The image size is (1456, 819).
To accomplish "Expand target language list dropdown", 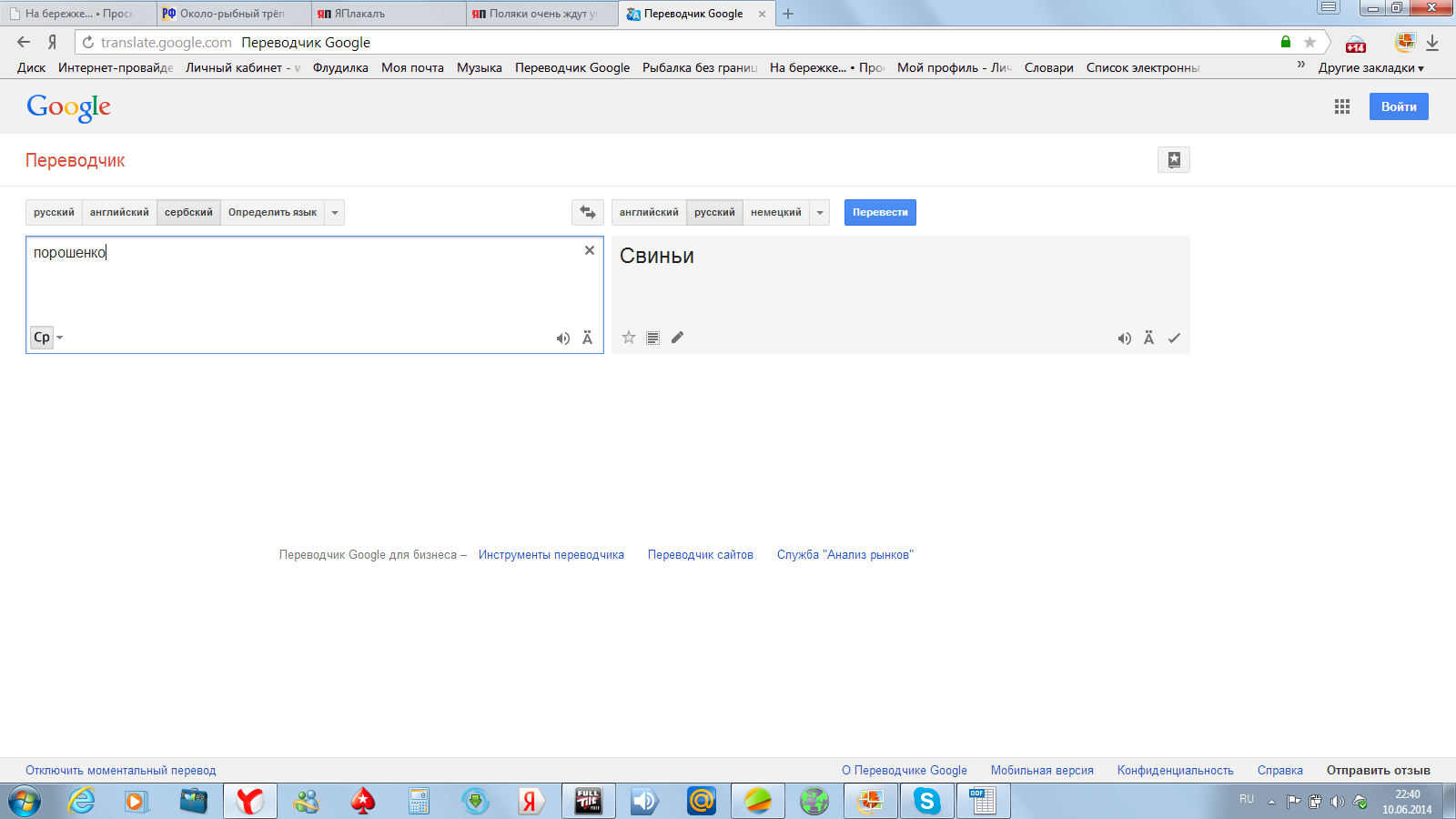I will click(820, 212).
